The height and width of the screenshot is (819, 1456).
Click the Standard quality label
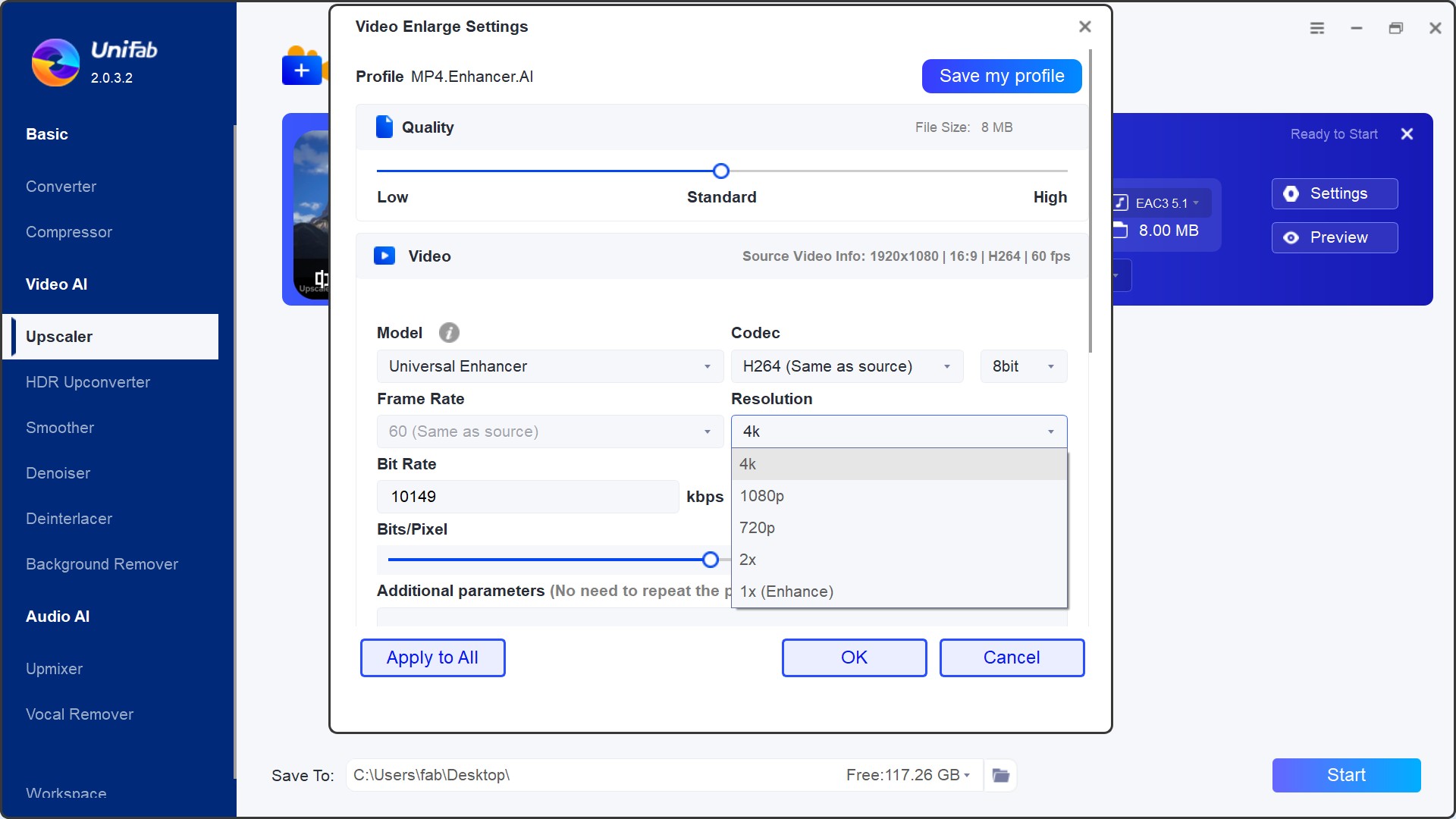tap(721, 197)
